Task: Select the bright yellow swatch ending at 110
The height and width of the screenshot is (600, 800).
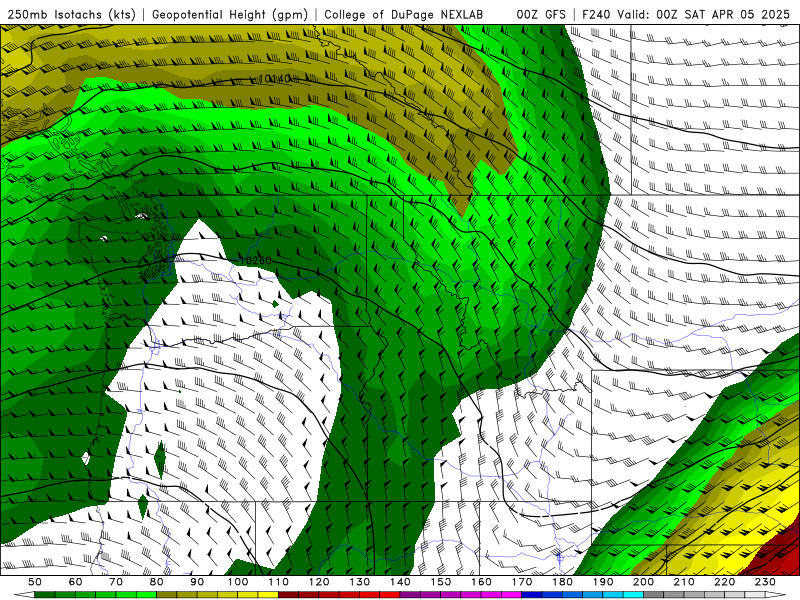Action: coord(268,595)
